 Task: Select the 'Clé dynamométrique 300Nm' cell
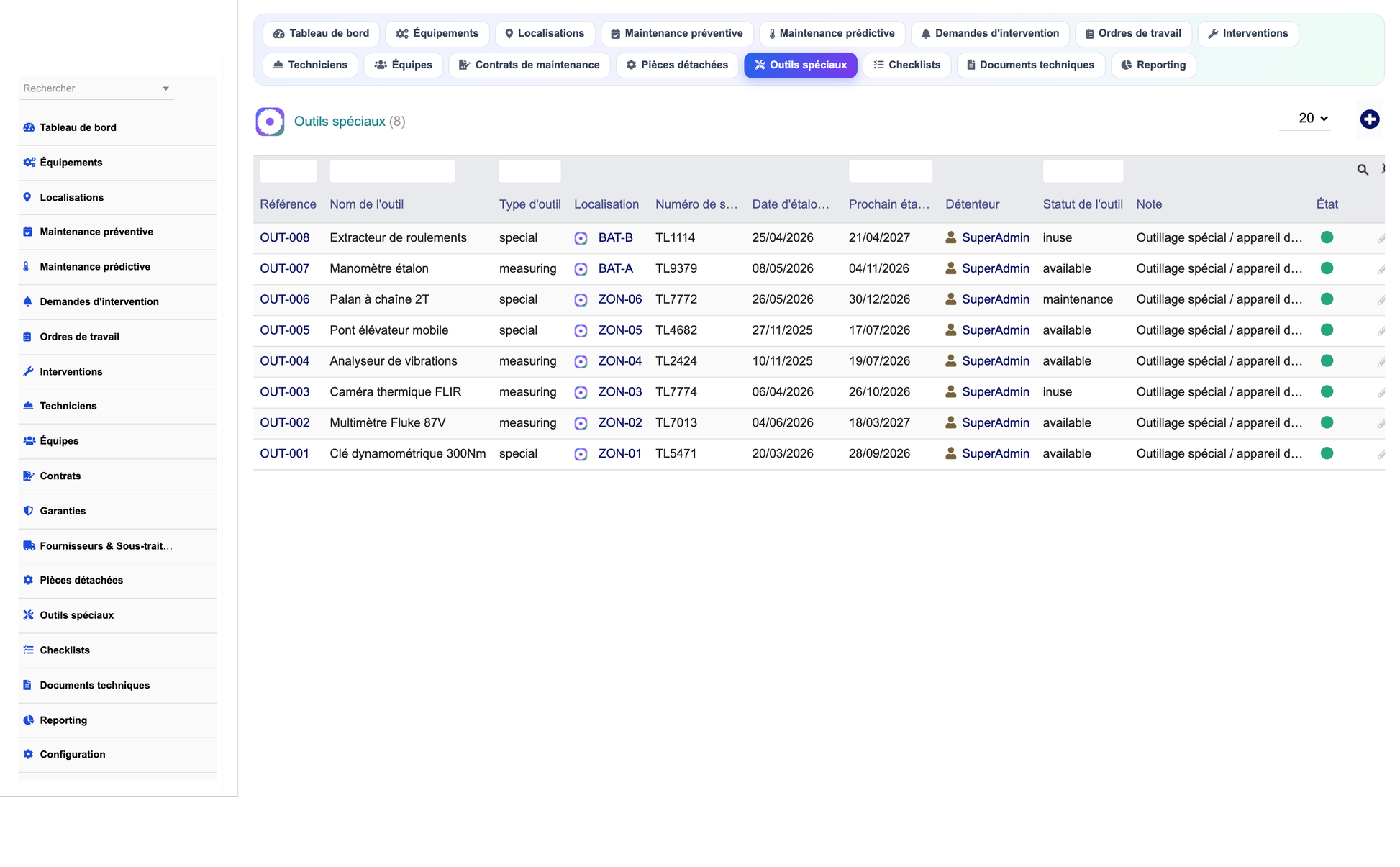pos(407,454)
